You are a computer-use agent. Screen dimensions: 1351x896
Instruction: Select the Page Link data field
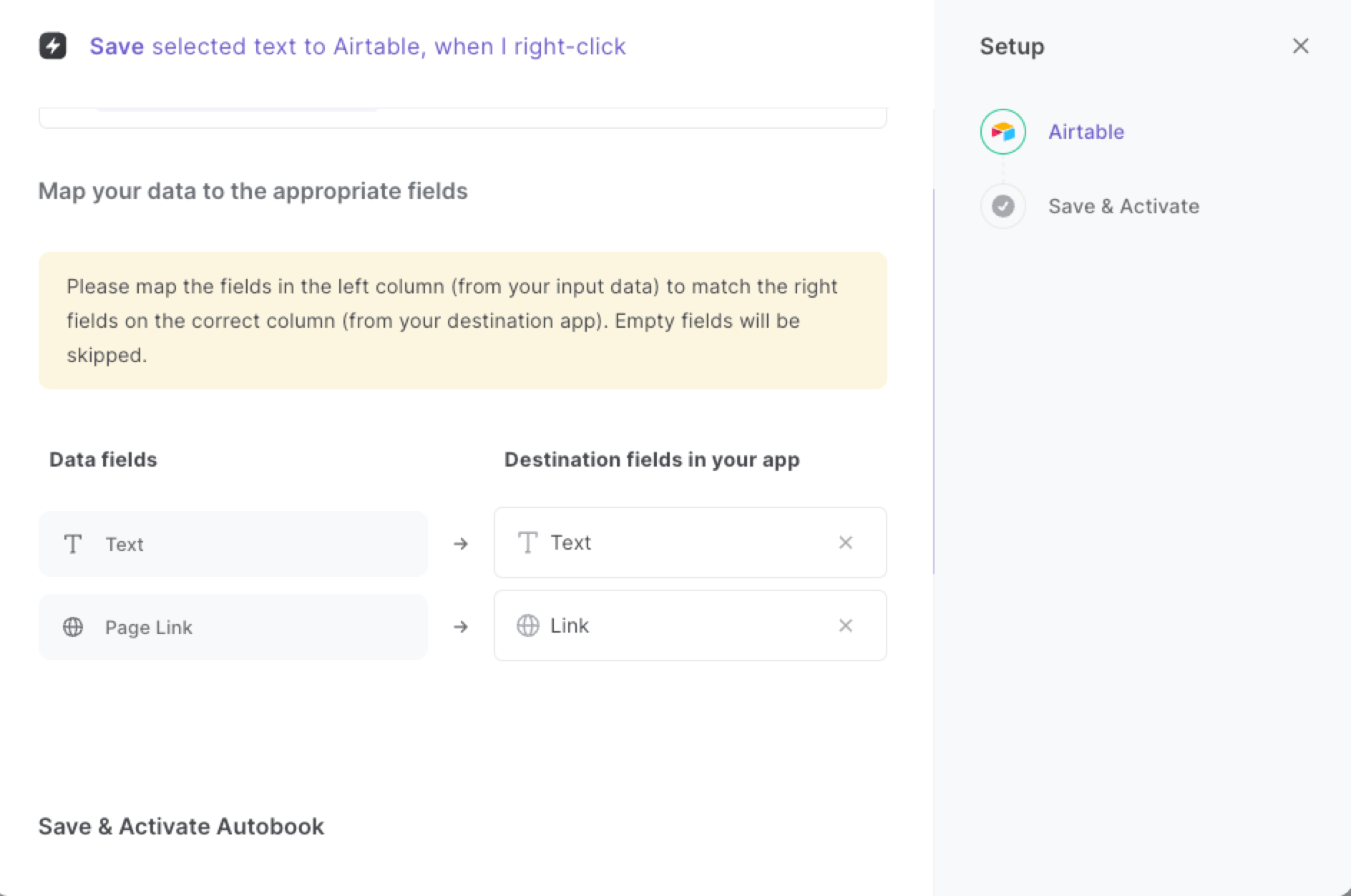coord(233,627)
